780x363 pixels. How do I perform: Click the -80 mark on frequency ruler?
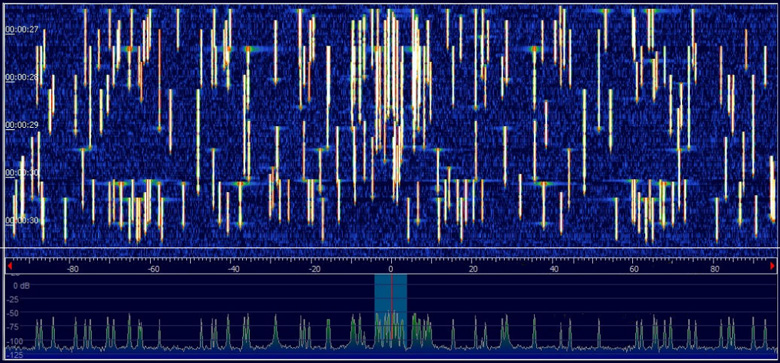coord(73,269)
